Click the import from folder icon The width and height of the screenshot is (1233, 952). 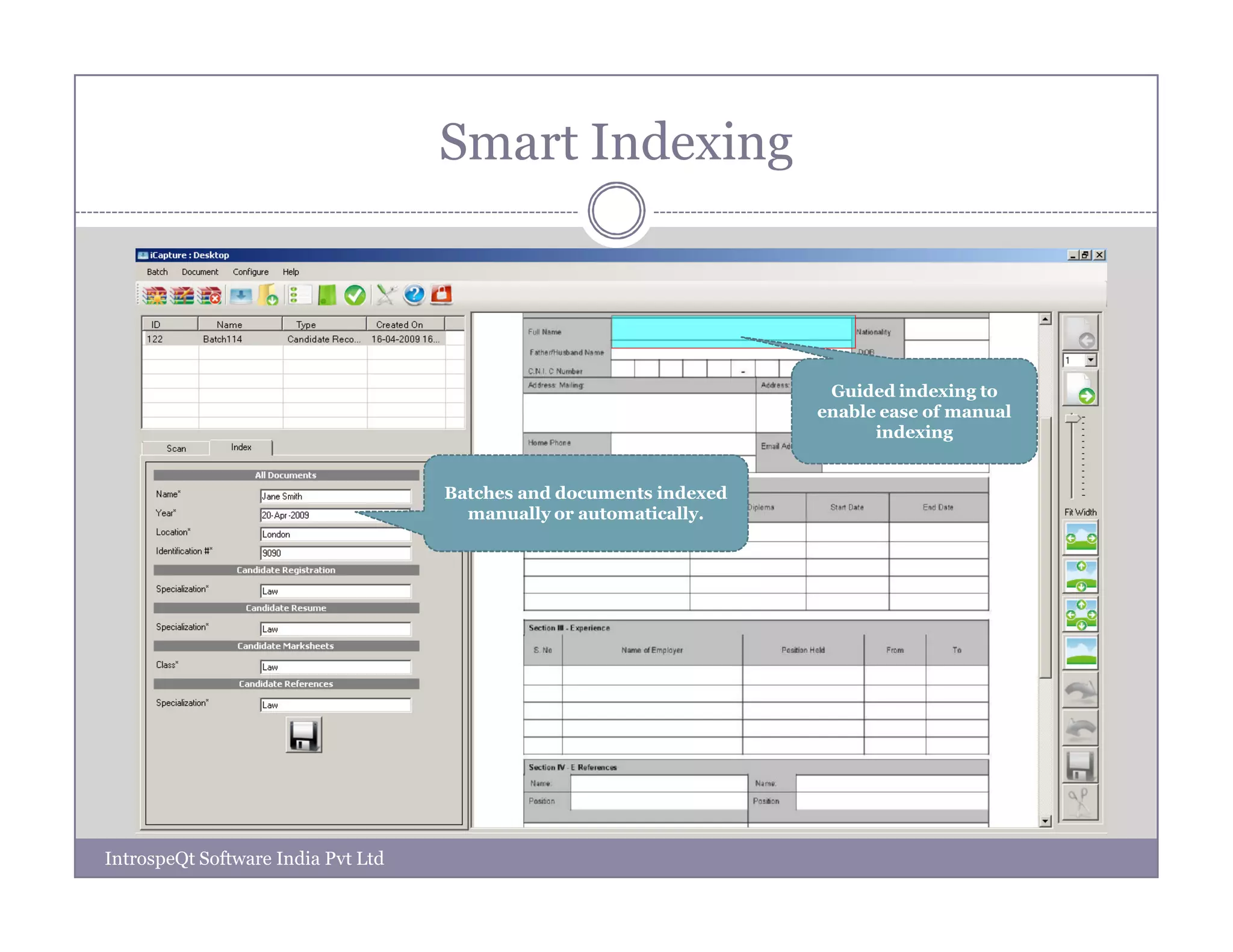tap(268, 295)
